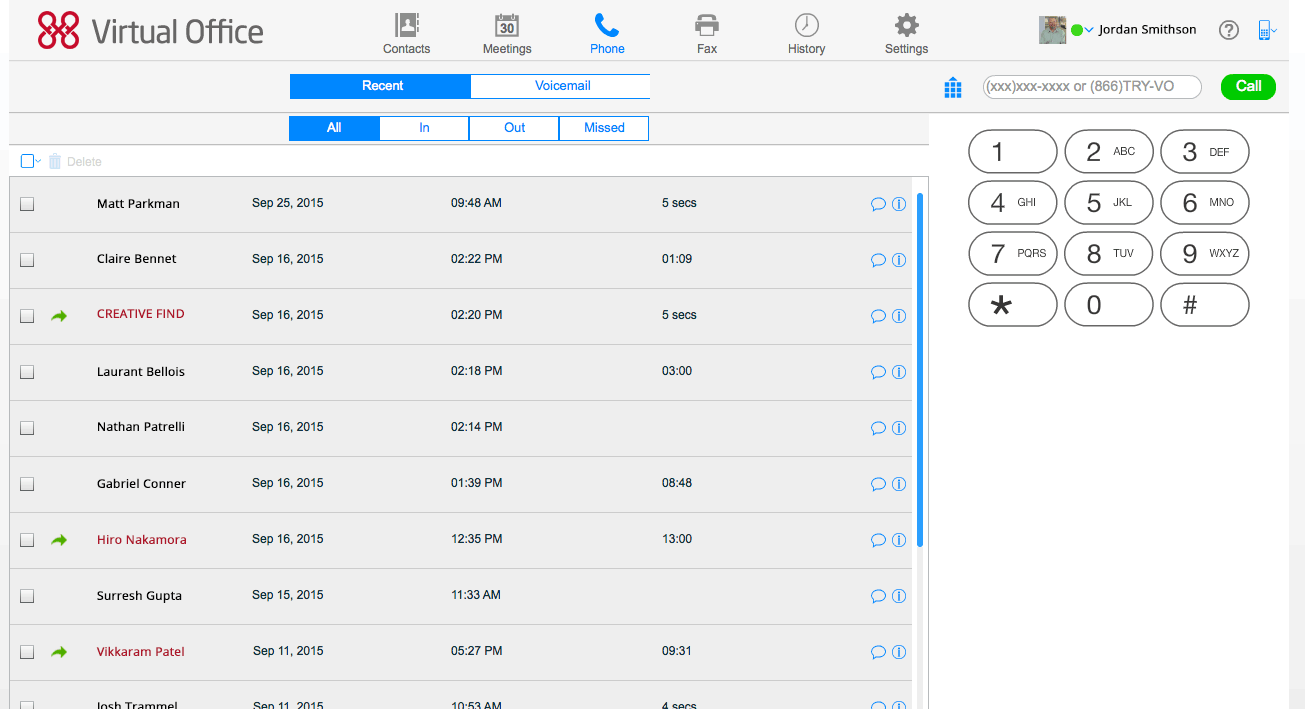Click the help question mark icon
This screenshot has width=1305, height=709.
pyautogui.click(x=1229, y=30)
